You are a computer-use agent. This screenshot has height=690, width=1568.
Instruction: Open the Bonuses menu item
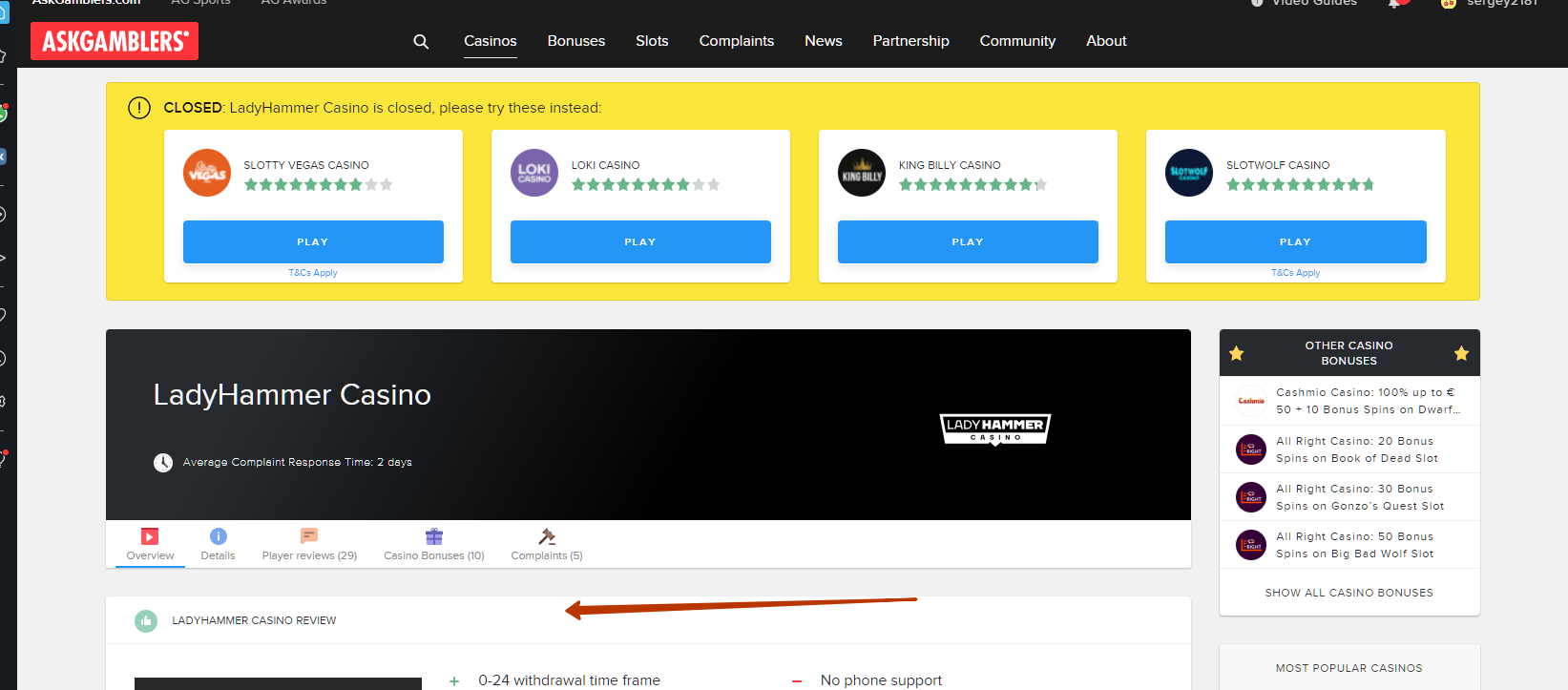[576, 41]
